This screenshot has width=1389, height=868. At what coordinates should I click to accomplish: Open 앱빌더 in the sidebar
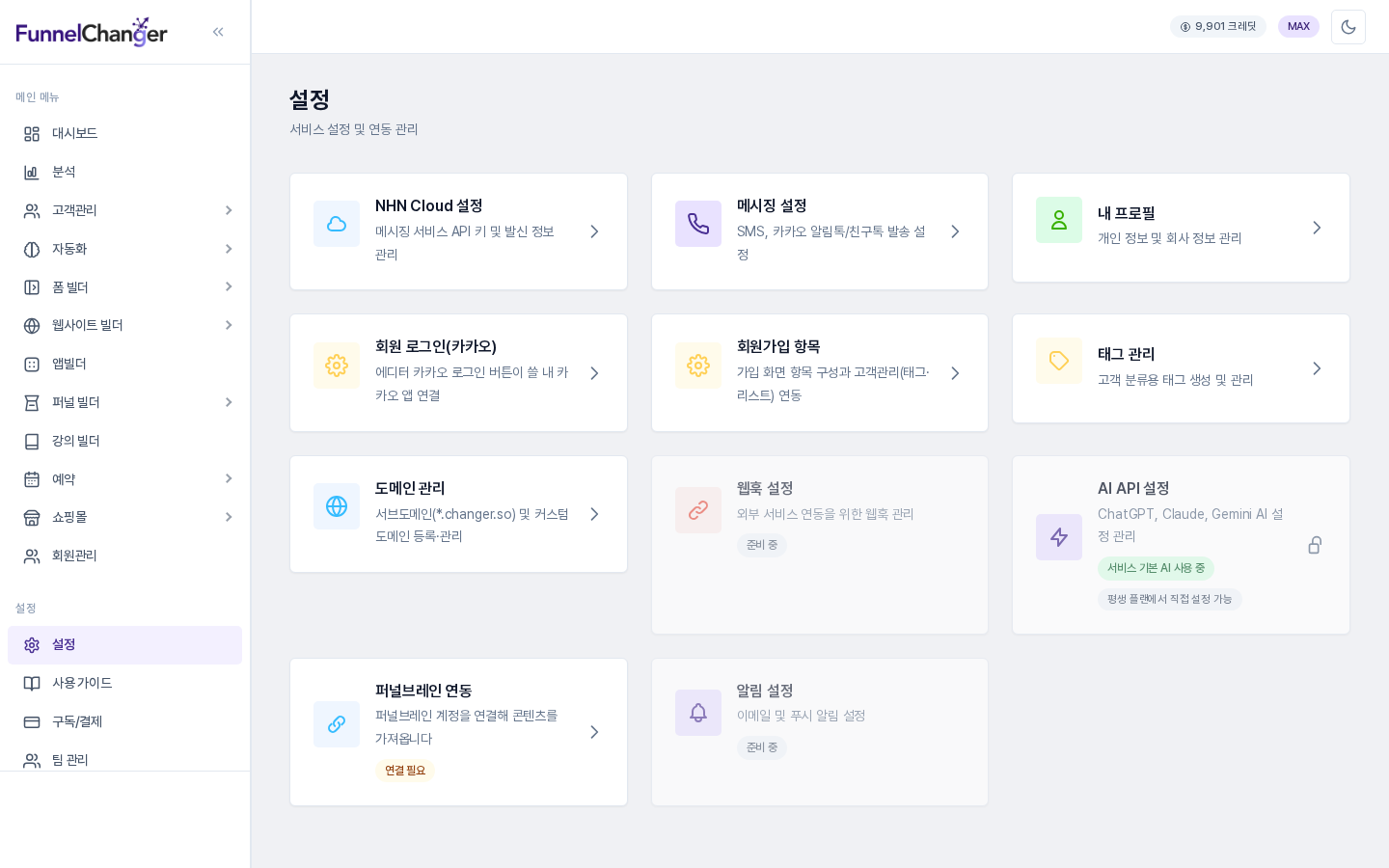click(x=124, y=365)
